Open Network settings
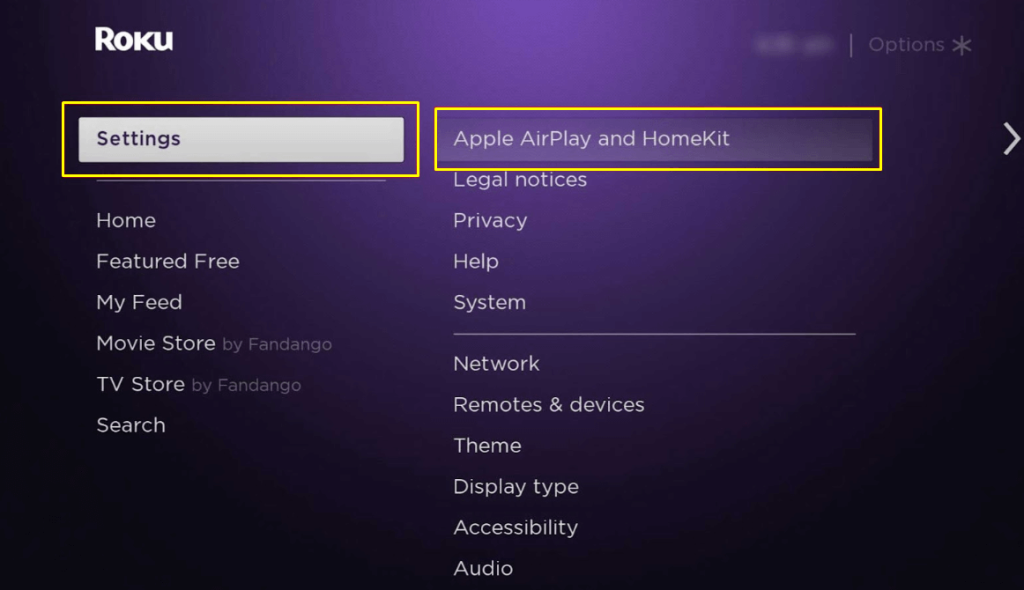1024x590 pixels. (496, 364)
